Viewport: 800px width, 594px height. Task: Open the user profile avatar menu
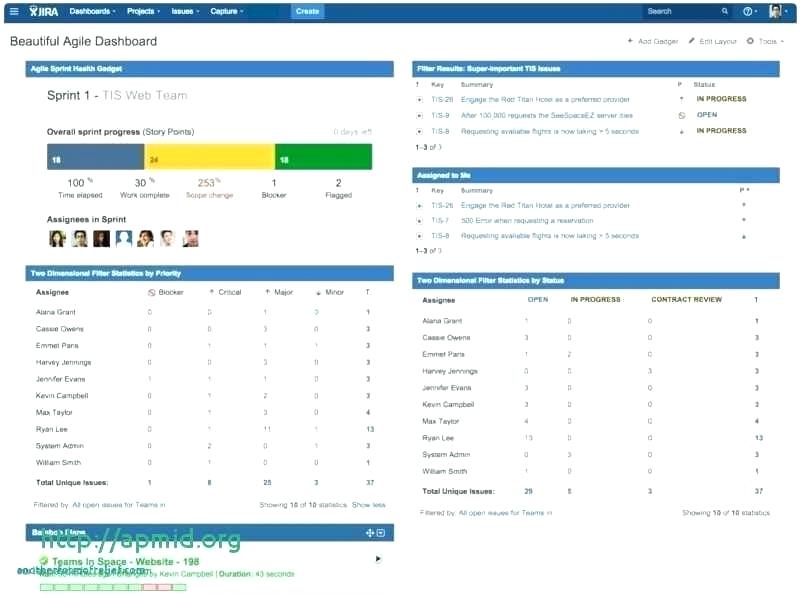click(775, 11)
